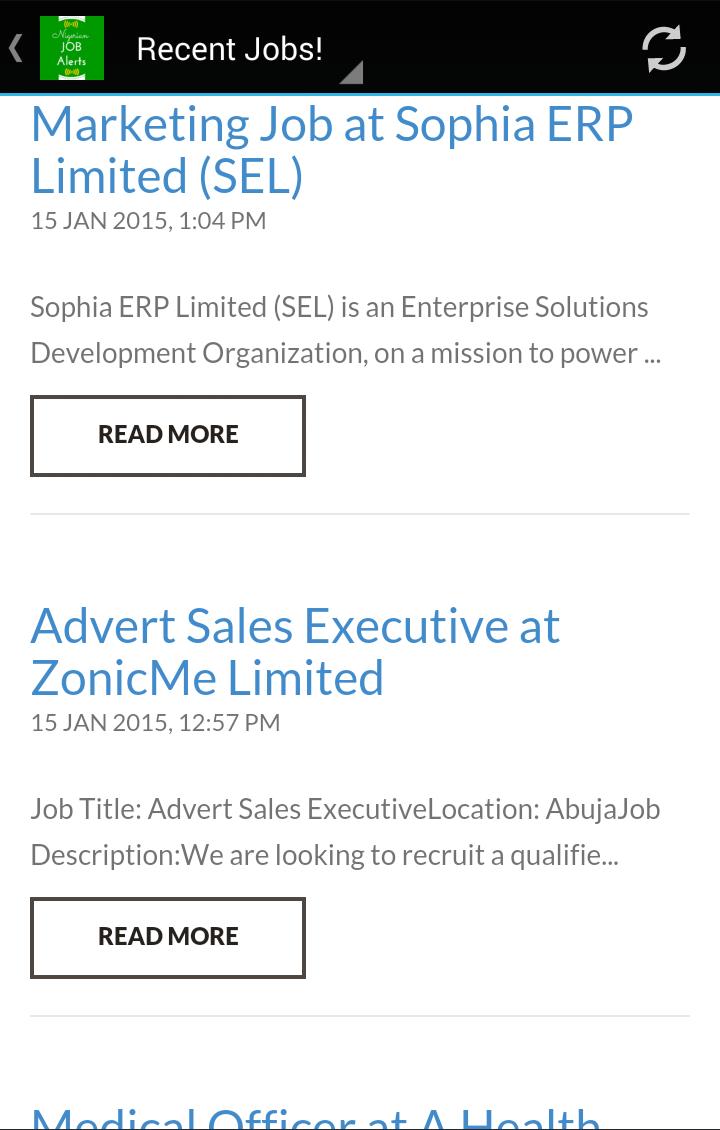The width and height of the screenshot is (720, 1130).
Task: Tap the 15 Jan 2015, 1:04 PM timestamp
Action: click(148, 221)
